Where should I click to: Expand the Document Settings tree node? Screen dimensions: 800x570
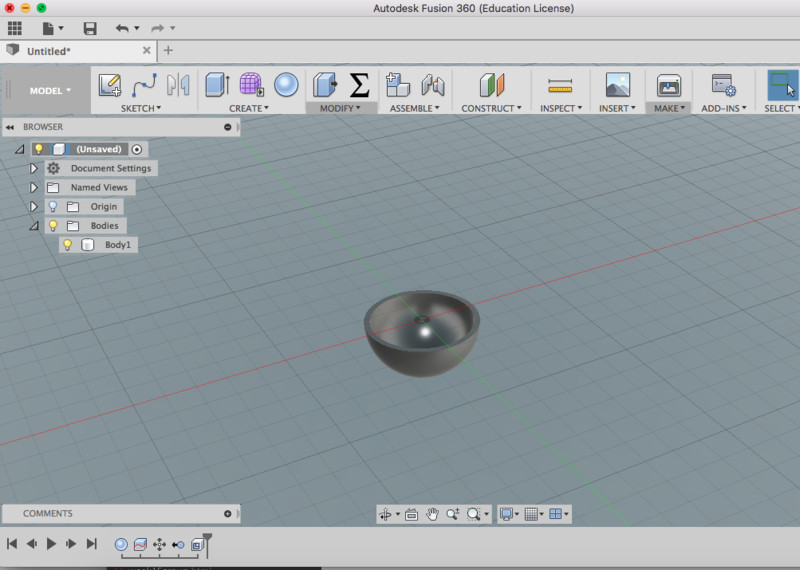point(34,168)
